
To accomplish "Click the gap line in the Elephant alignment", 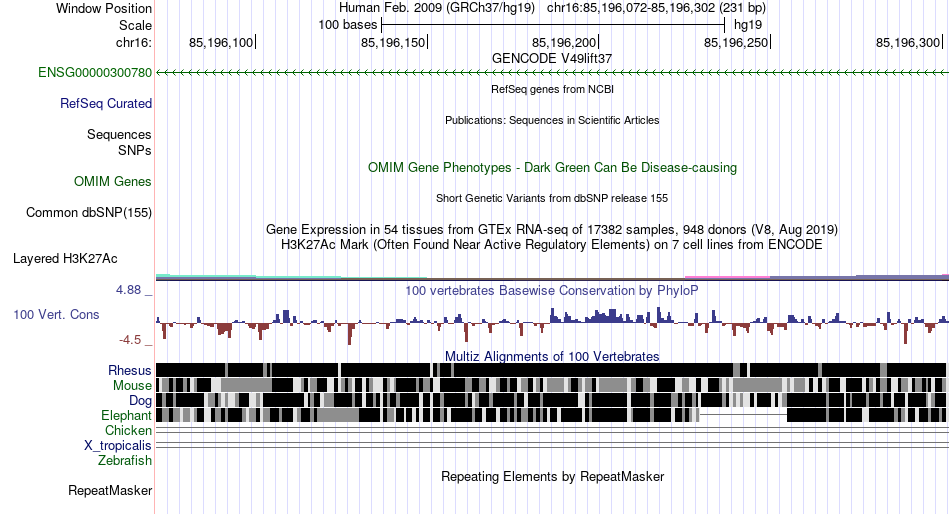I will point(743,415).
